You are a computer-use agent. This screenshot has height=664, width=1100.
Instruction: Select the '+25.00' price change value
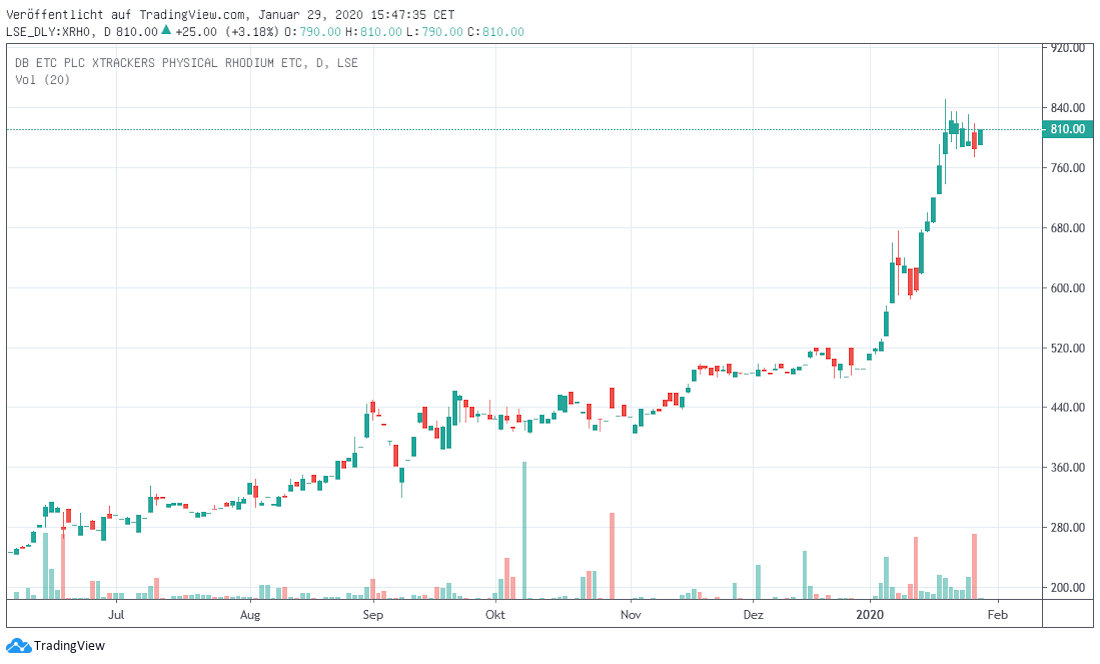coord(196,32)
